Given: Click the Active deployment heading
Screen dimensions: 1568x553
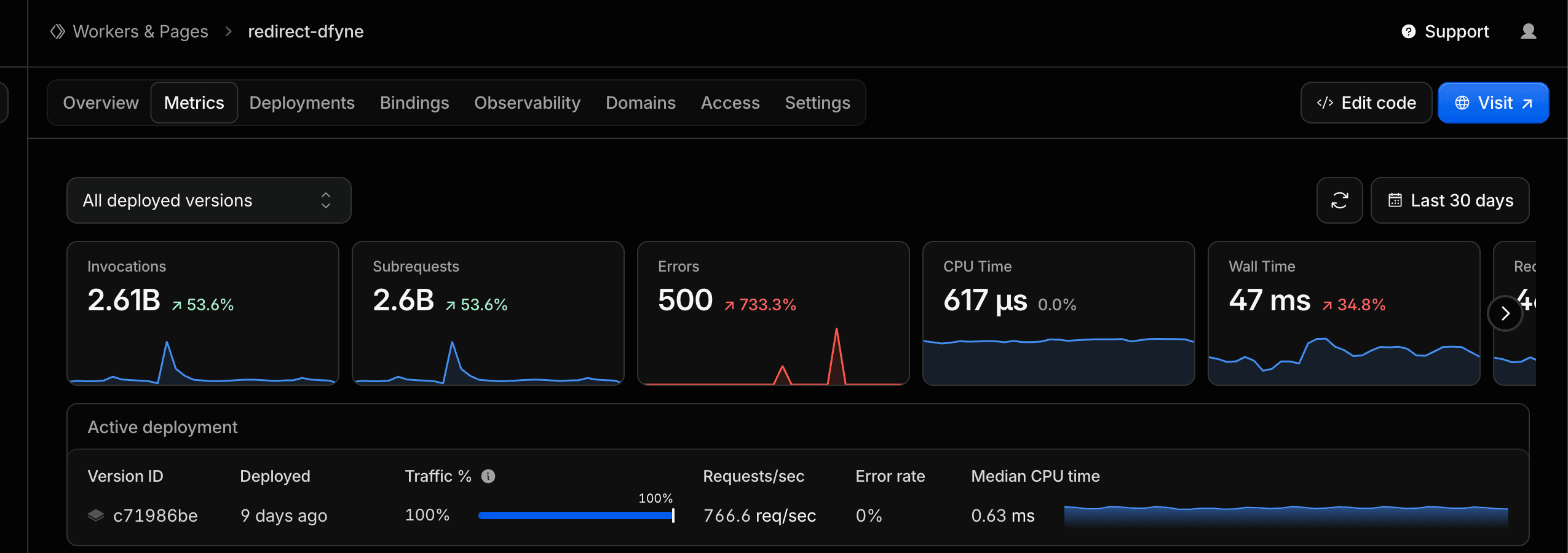Looking at the screenshot, I should tap(162, 427).
